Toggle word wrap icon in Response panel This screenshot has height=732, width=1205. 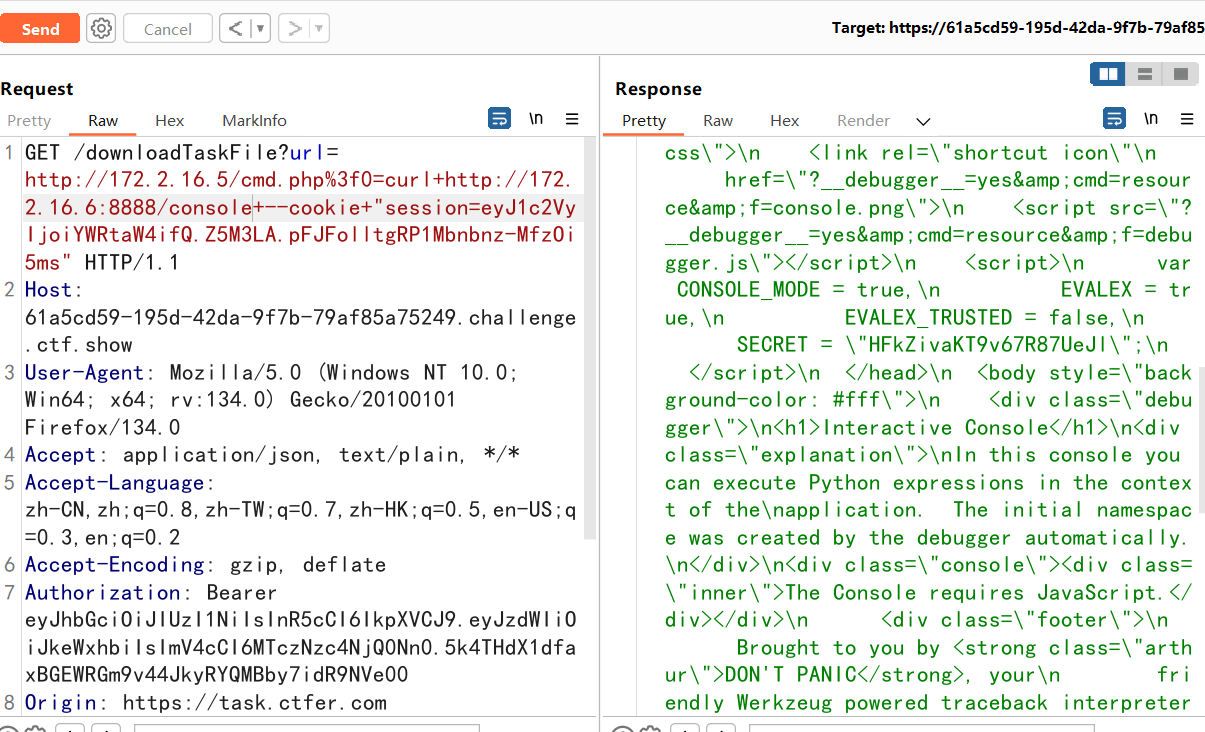[x=1114, y=119]
